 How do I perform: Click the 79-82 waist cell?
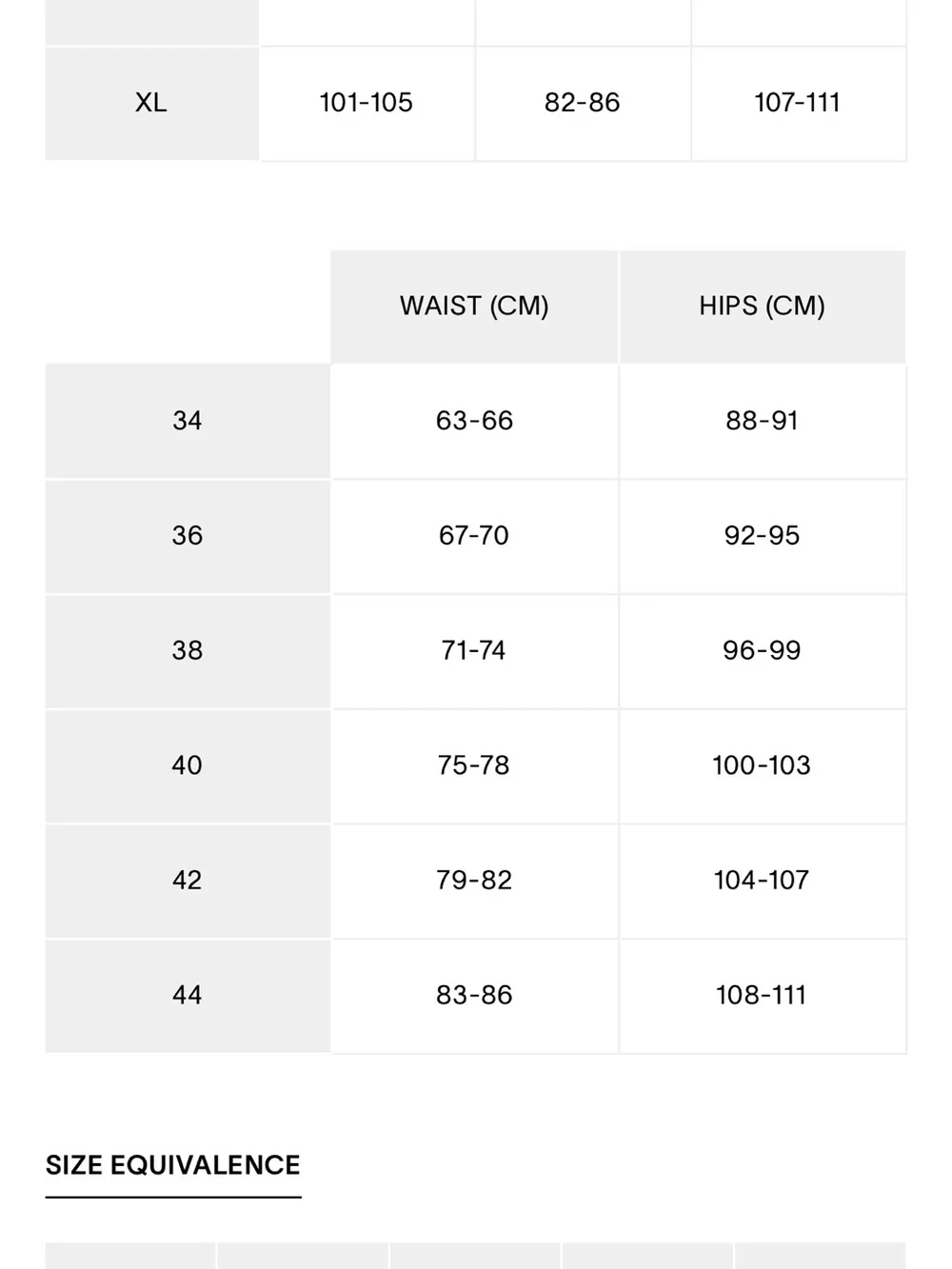(x=474, y=881)
